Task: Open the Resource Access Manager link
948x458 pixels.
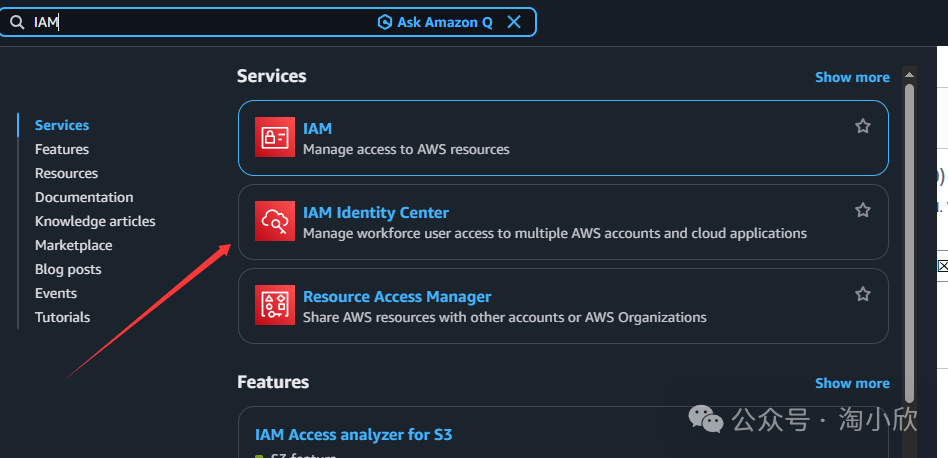Action: pos(397,296)
